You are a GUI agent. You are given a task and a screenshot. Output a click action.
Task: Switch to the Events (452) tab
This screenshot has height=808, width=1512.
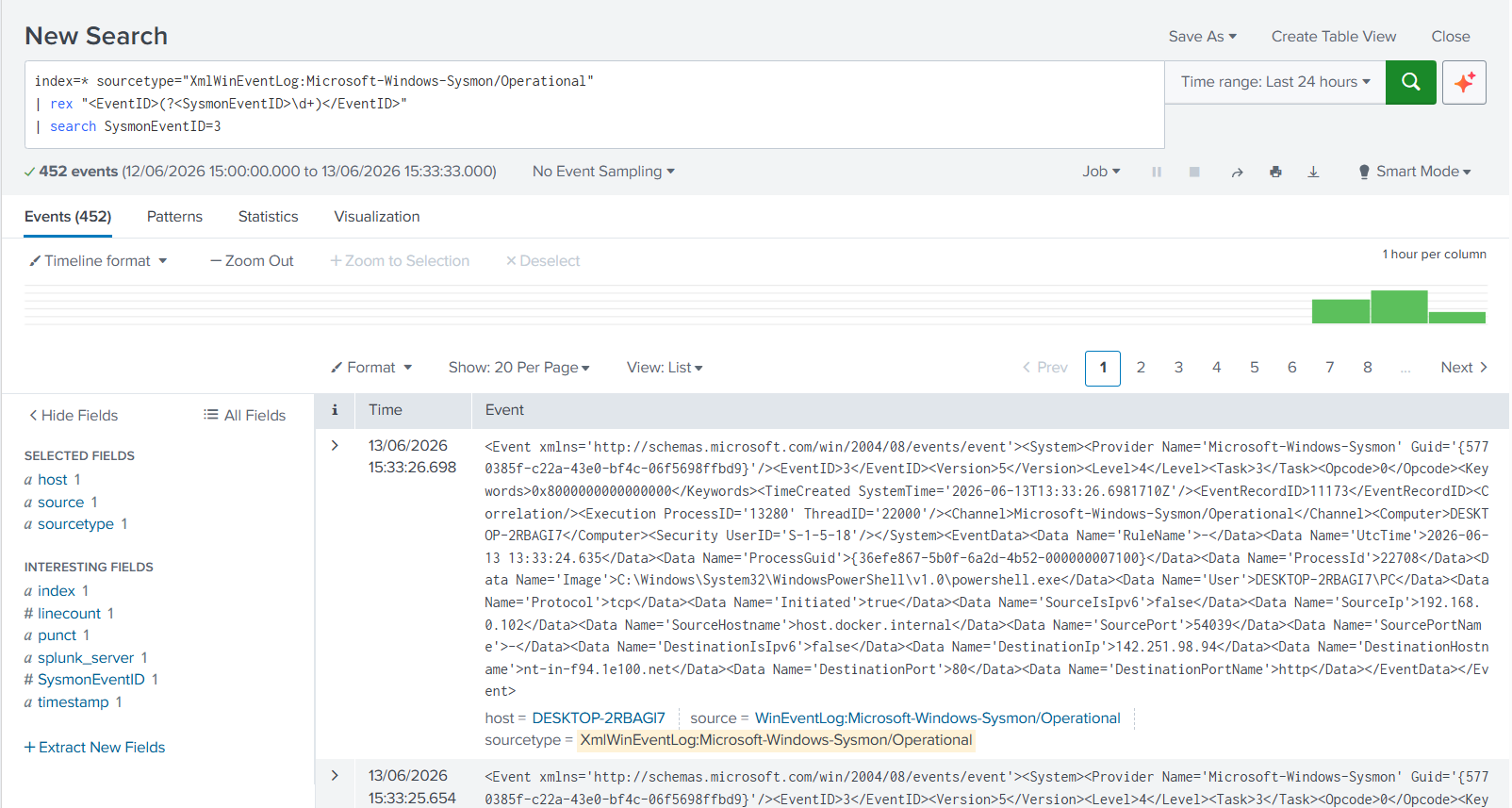point(68,217)
